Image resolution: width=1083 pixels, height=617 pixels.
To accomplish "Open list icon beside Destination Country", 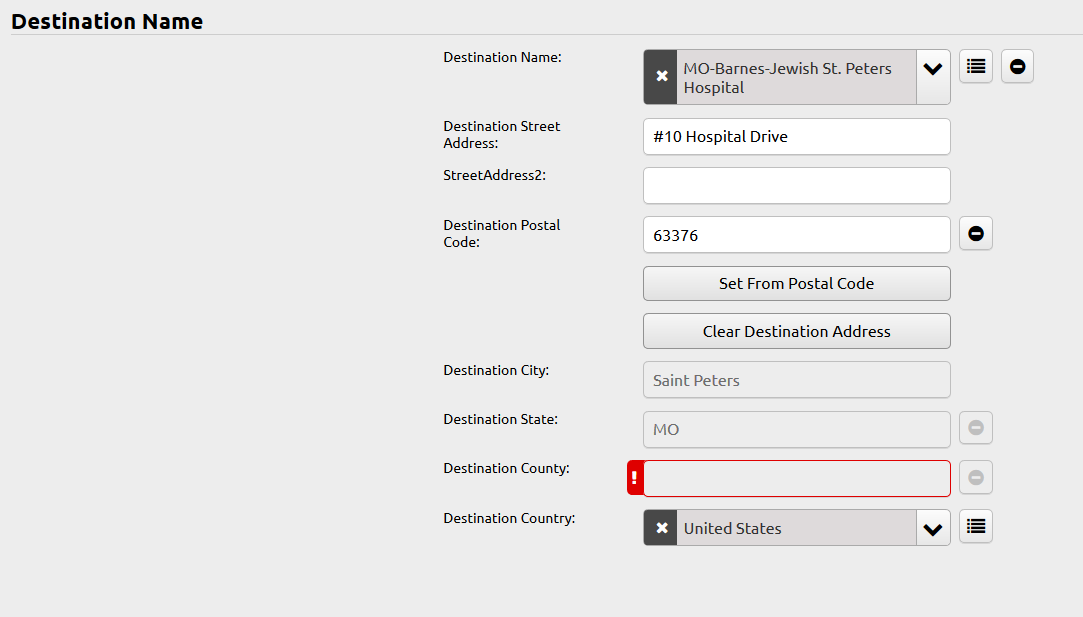I will (975, 526).
